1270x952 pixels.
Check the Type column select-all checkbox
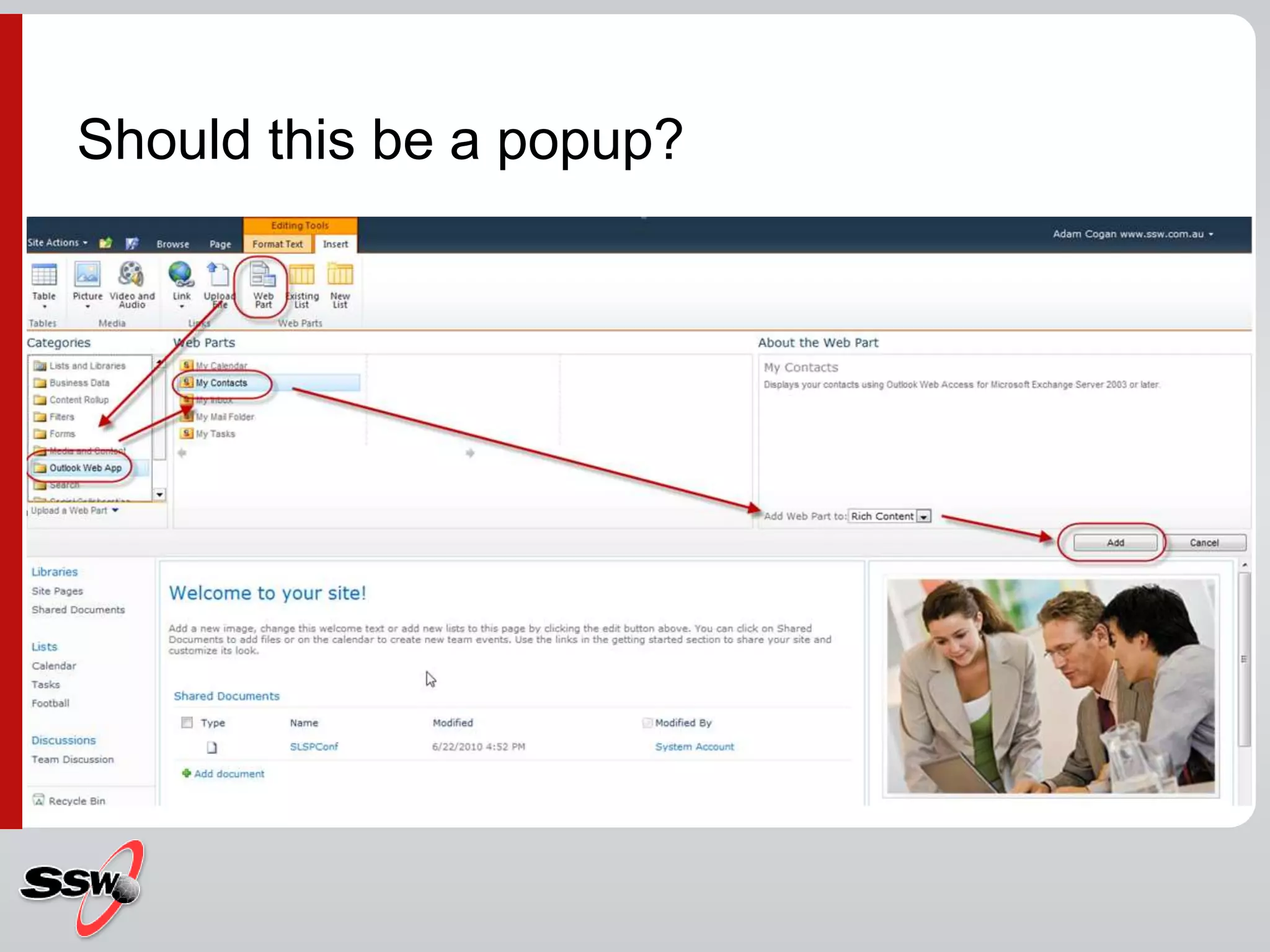187,722
